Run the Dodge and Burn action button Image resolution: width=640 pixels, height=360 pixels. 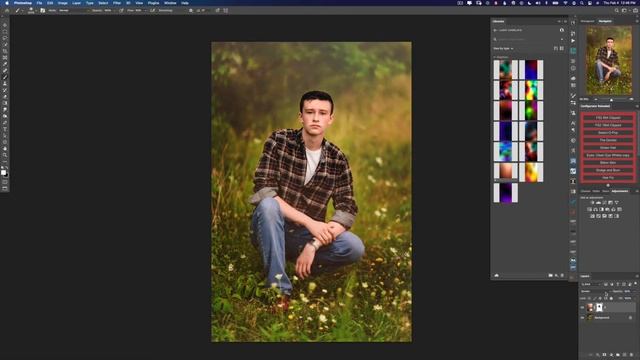point(608,170)
